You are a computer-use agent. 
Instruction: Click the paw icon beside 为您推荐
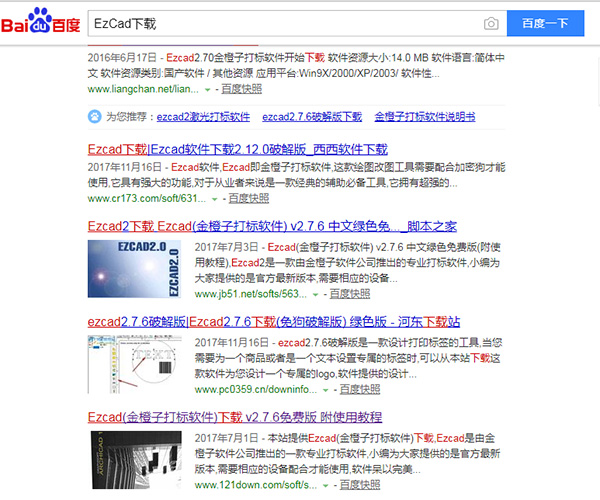pos(95,116)
